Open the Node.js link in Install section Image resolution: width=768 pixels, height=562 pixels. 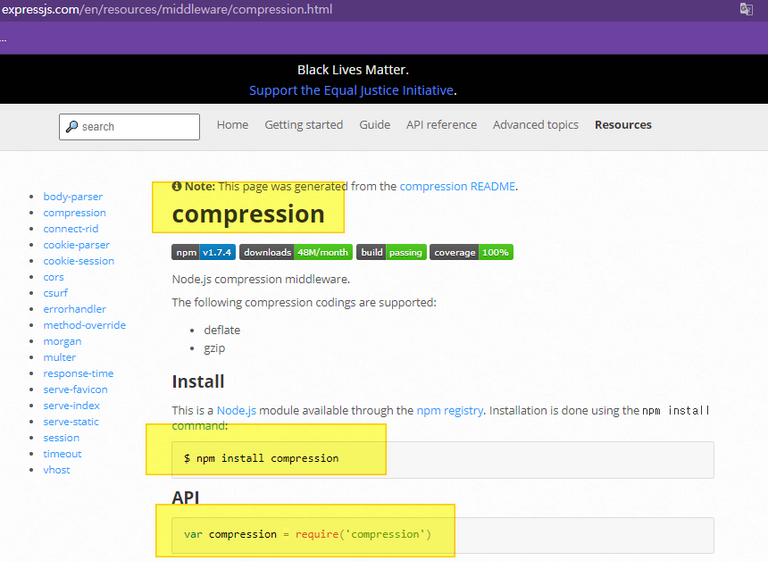tap(237, 411)
